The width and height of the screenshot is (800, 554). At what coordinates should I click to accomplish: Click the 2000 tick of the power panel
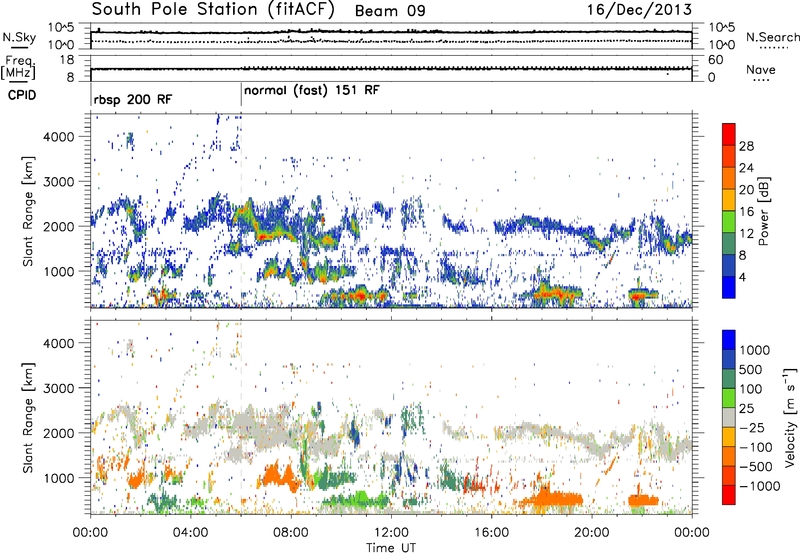click(x=58, y=226)
